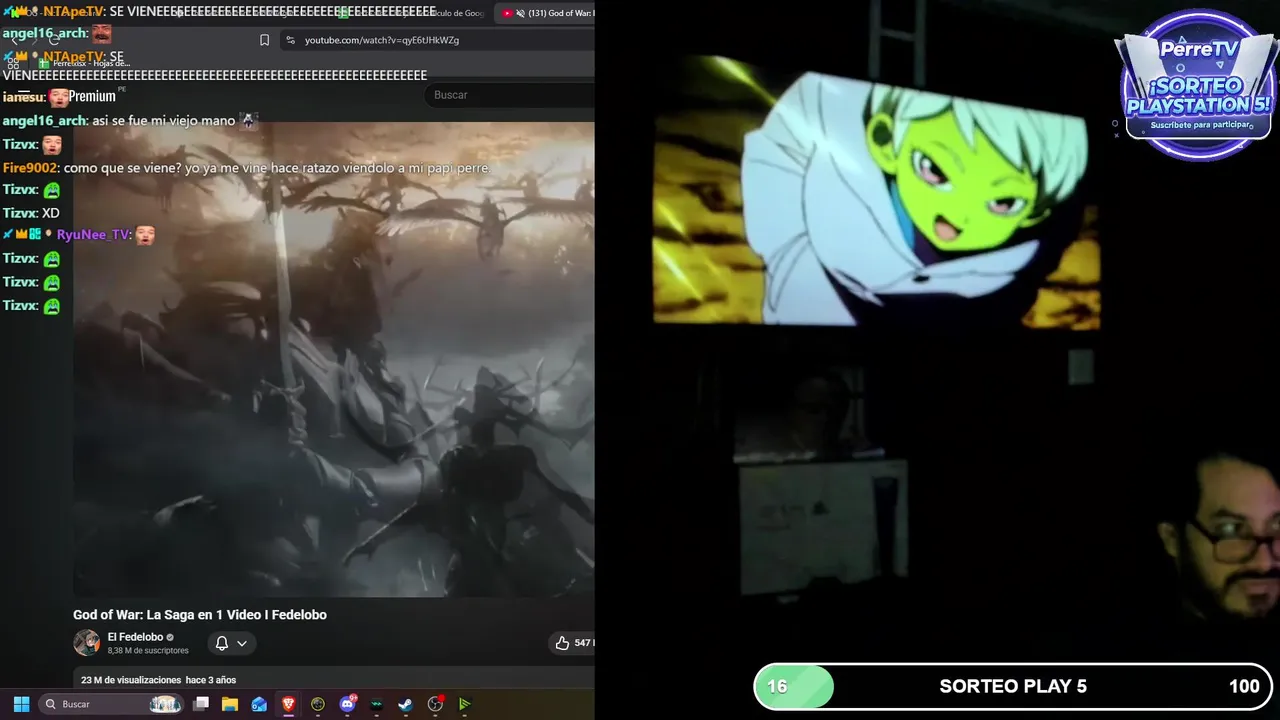The image size is (1280, 720).
Task: Switch to the Brave browser taskbar icon
Action: pos(289,704)
